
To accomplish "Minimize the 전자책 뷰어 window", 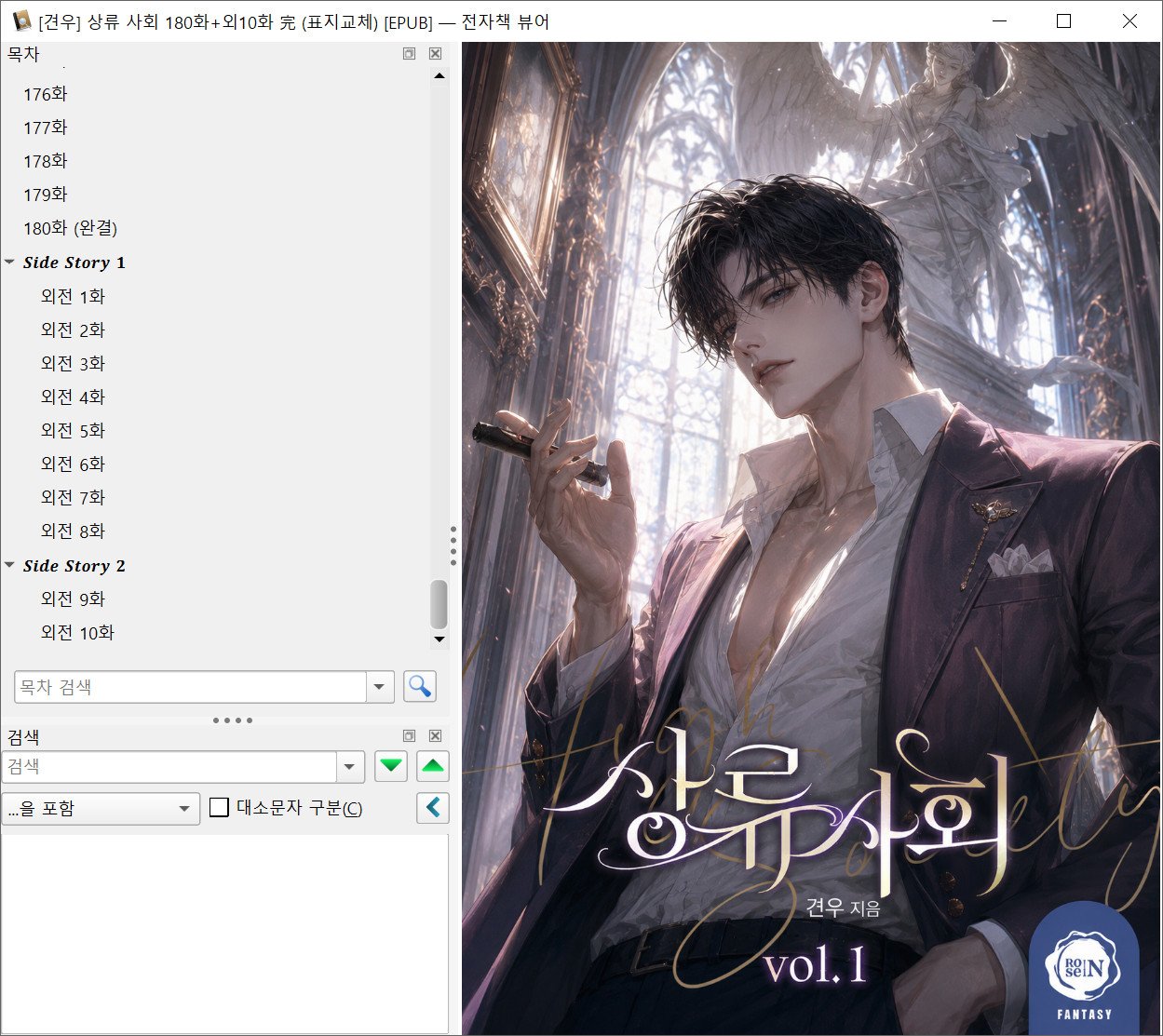I will click(1000, 20).
